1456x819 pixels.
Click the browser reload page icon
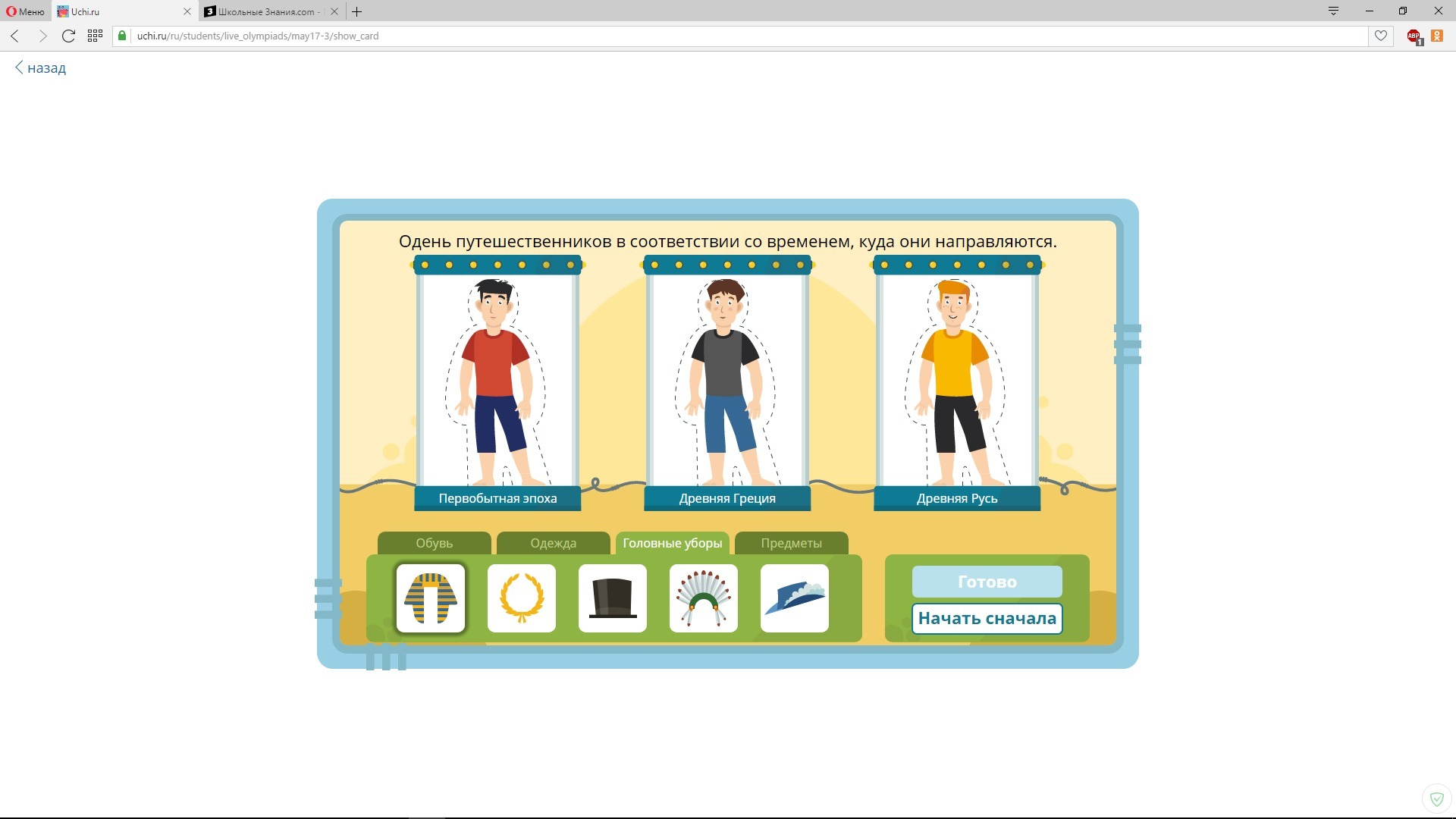click(x=68, y=36)
